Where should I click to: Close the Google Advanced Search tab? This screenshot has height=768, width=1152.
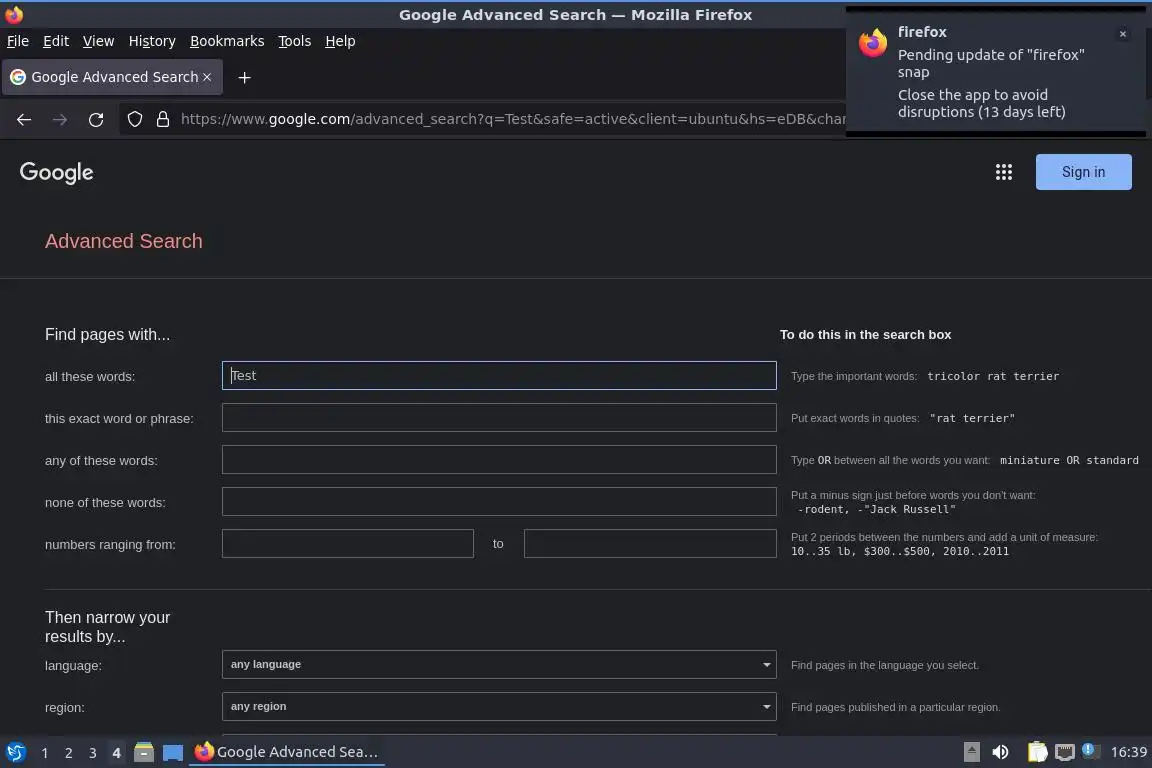[207, 77]
